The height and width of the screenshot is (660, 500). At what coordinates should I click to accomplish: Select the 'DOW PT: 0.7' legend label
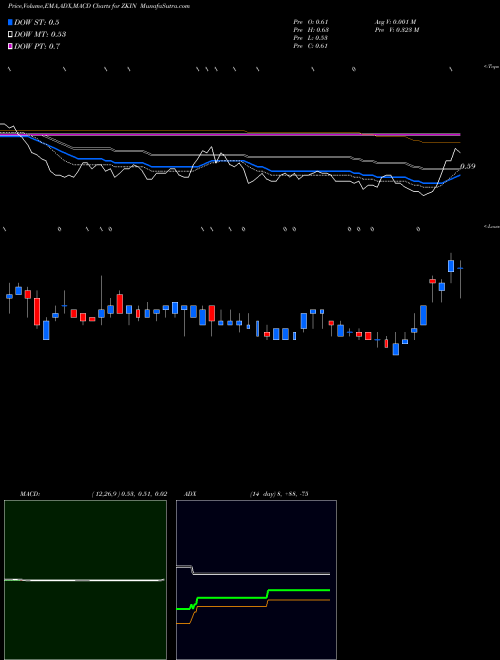point(37,47)
